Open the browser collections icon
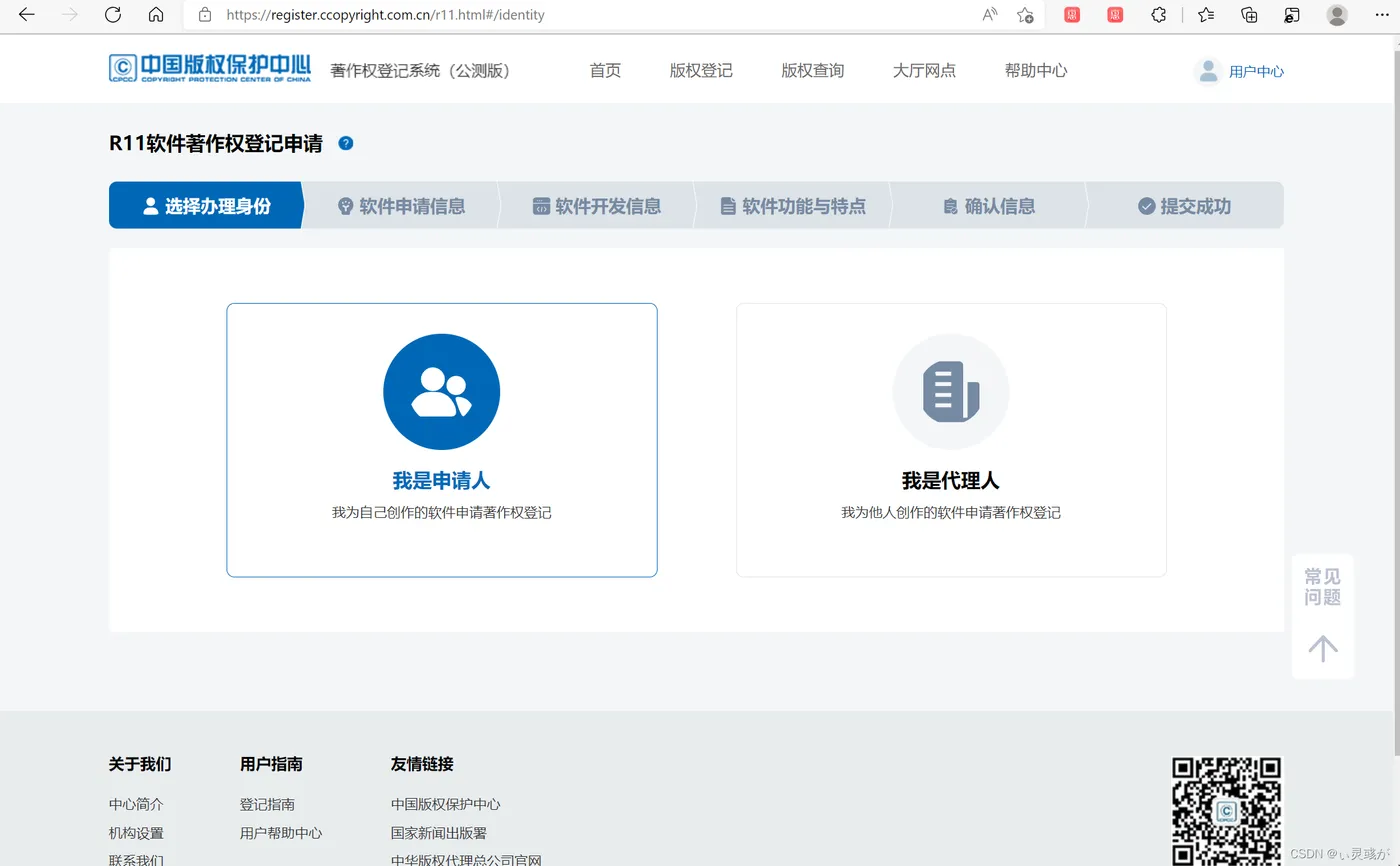Screen dimensions: 1400x866 pos(1249,15)
